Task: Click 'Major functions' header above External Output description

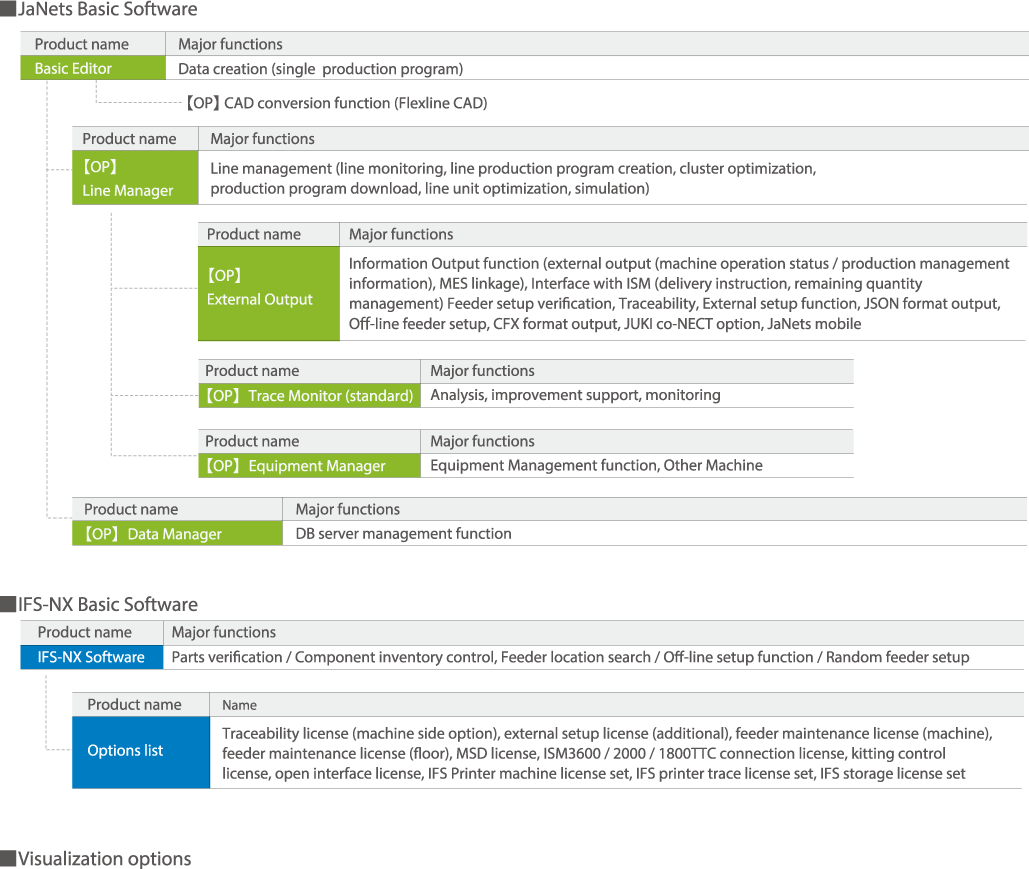Action: pos(401,234)
